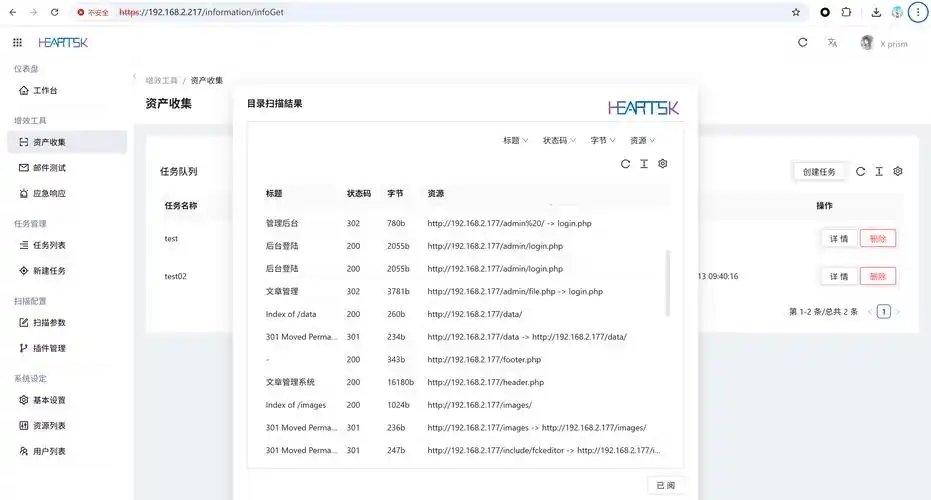
Task: Select page 1 in pagination
Action: [x=884, y=311]
